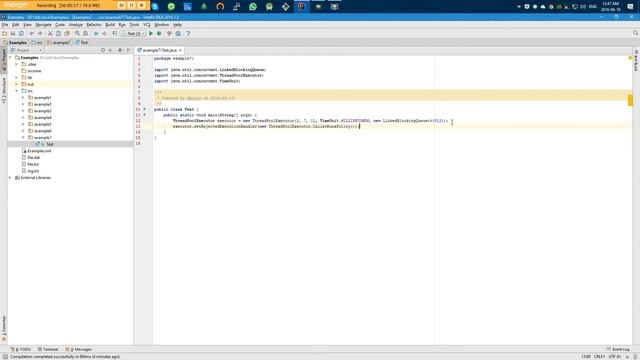Click the ENG language indicator in tray
This screenshot has height=360, width=640.
click(593, 7)
